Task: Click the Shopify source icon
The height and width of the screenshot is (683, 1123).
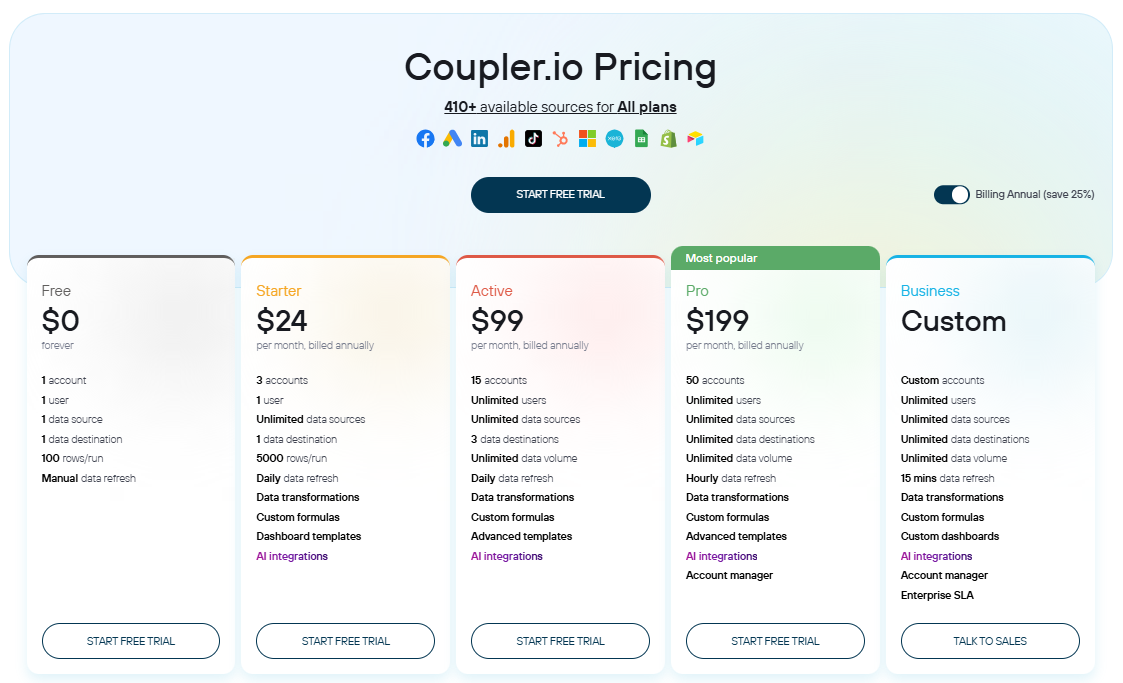Action: (668, 139)
